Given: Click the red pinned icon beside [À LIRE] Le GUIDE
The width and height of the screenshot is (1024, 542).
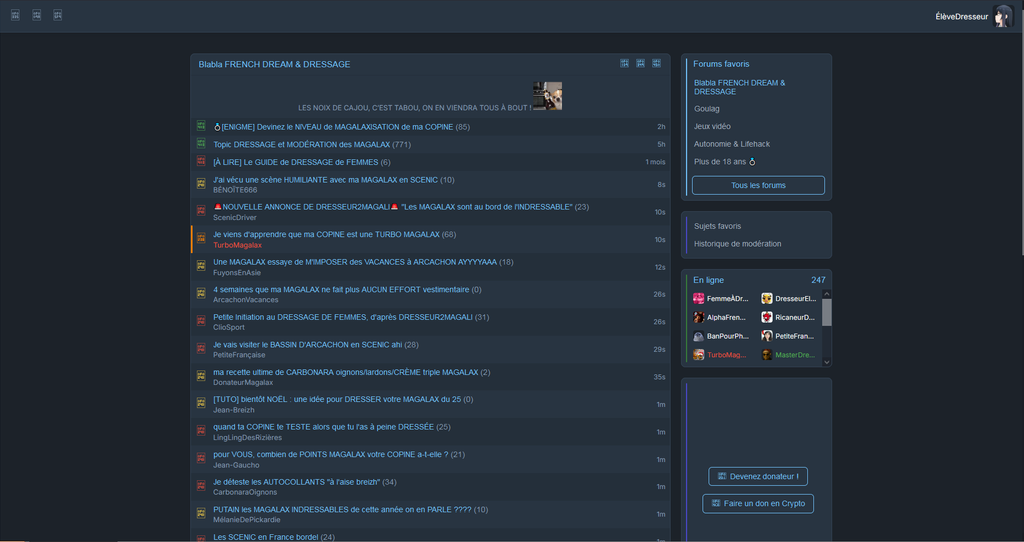Looking at the screenshot, I should coord(201,161).
